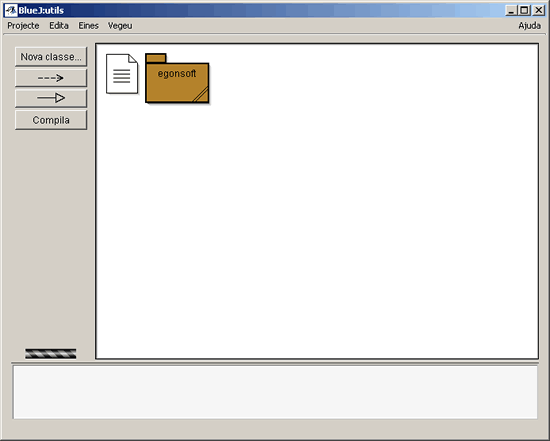Select the README text document icon

[122, 74]
